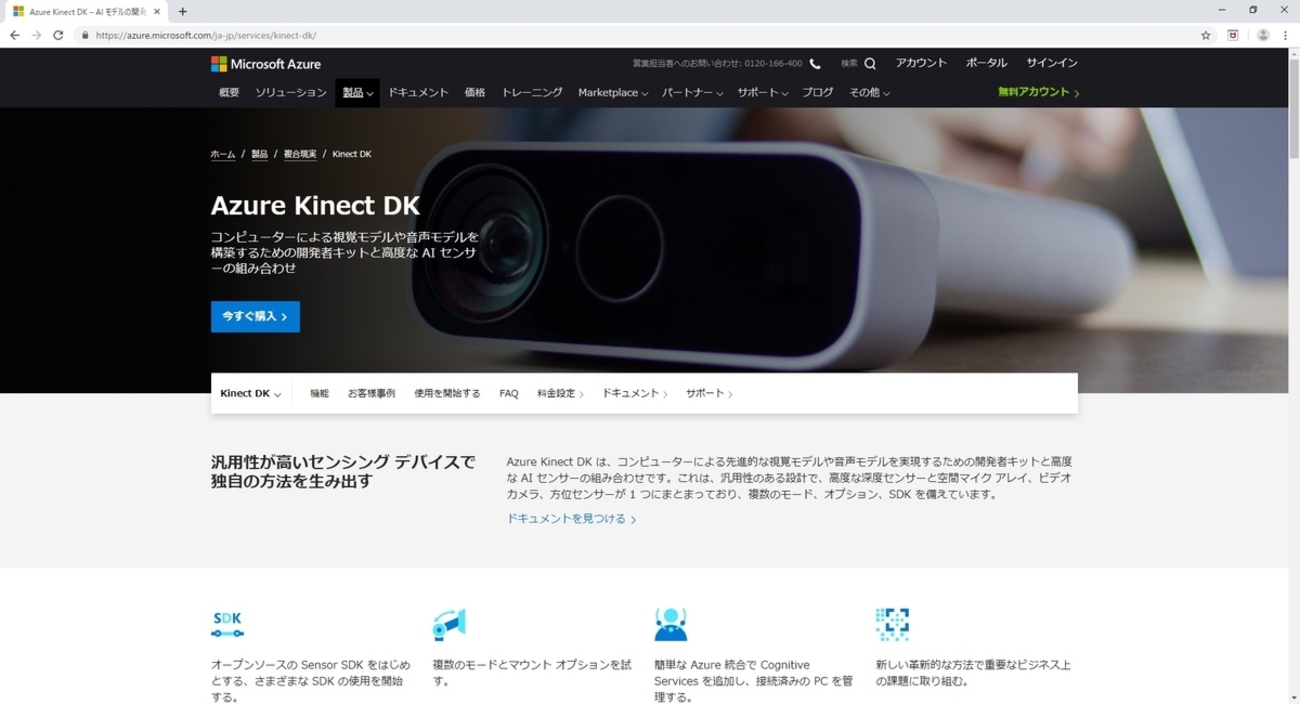The height and width of the screenshot is (704, 1300).
Task: Open the browser profile avatar icon
Action: (x=1263, y=35)
